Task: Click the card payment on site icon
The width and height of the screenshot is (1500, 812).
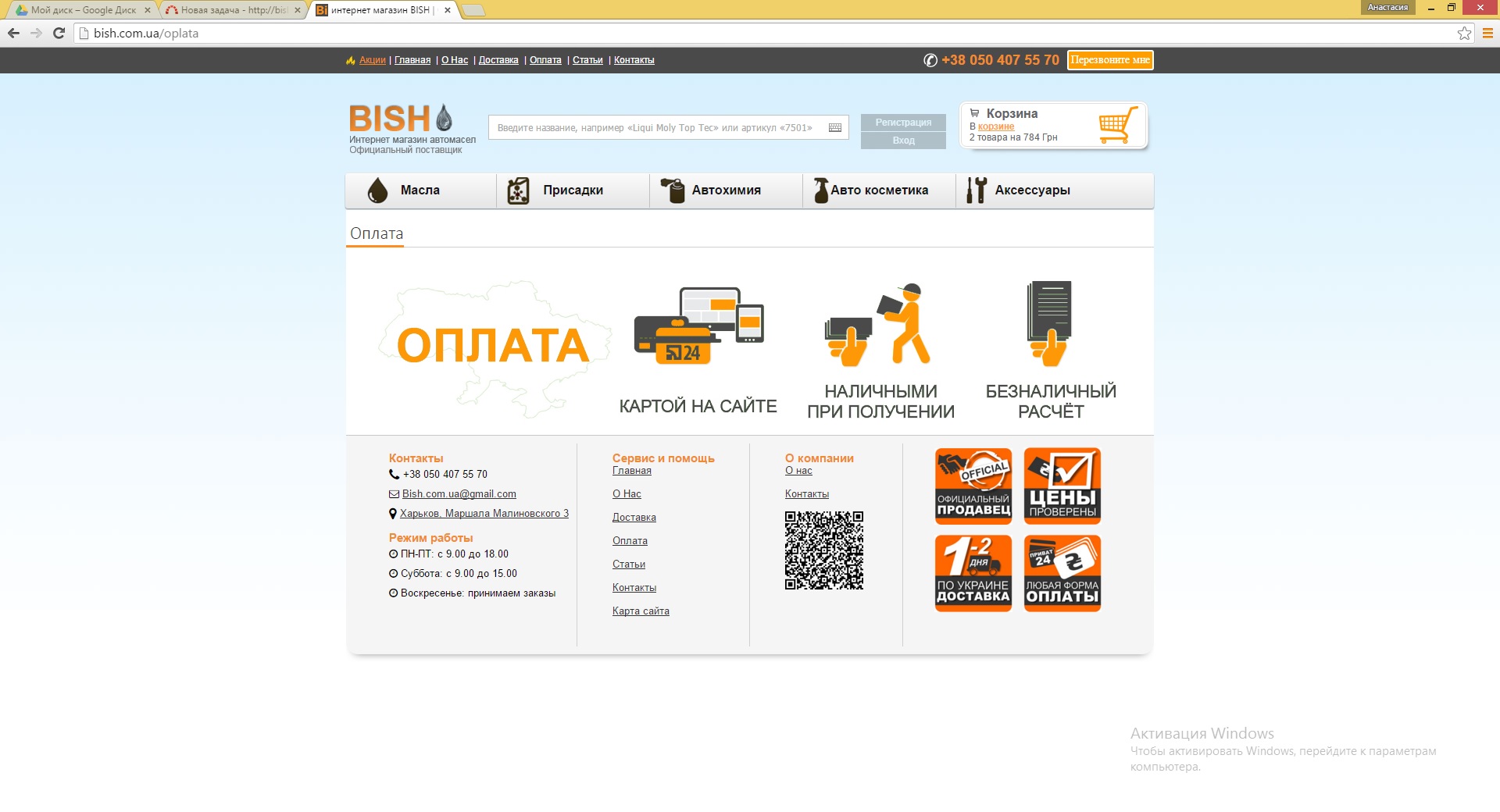Action: pyautogui.click(x=698, y=326)
